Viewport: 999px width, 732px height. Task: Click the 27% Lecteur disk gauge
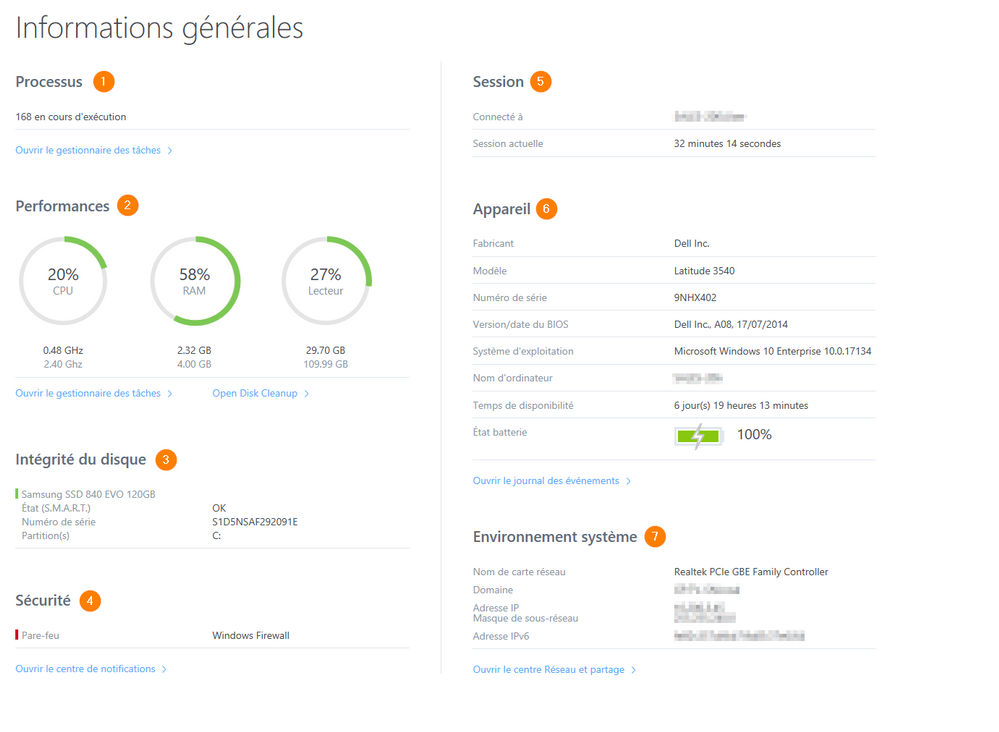click(x=326, y=281)
